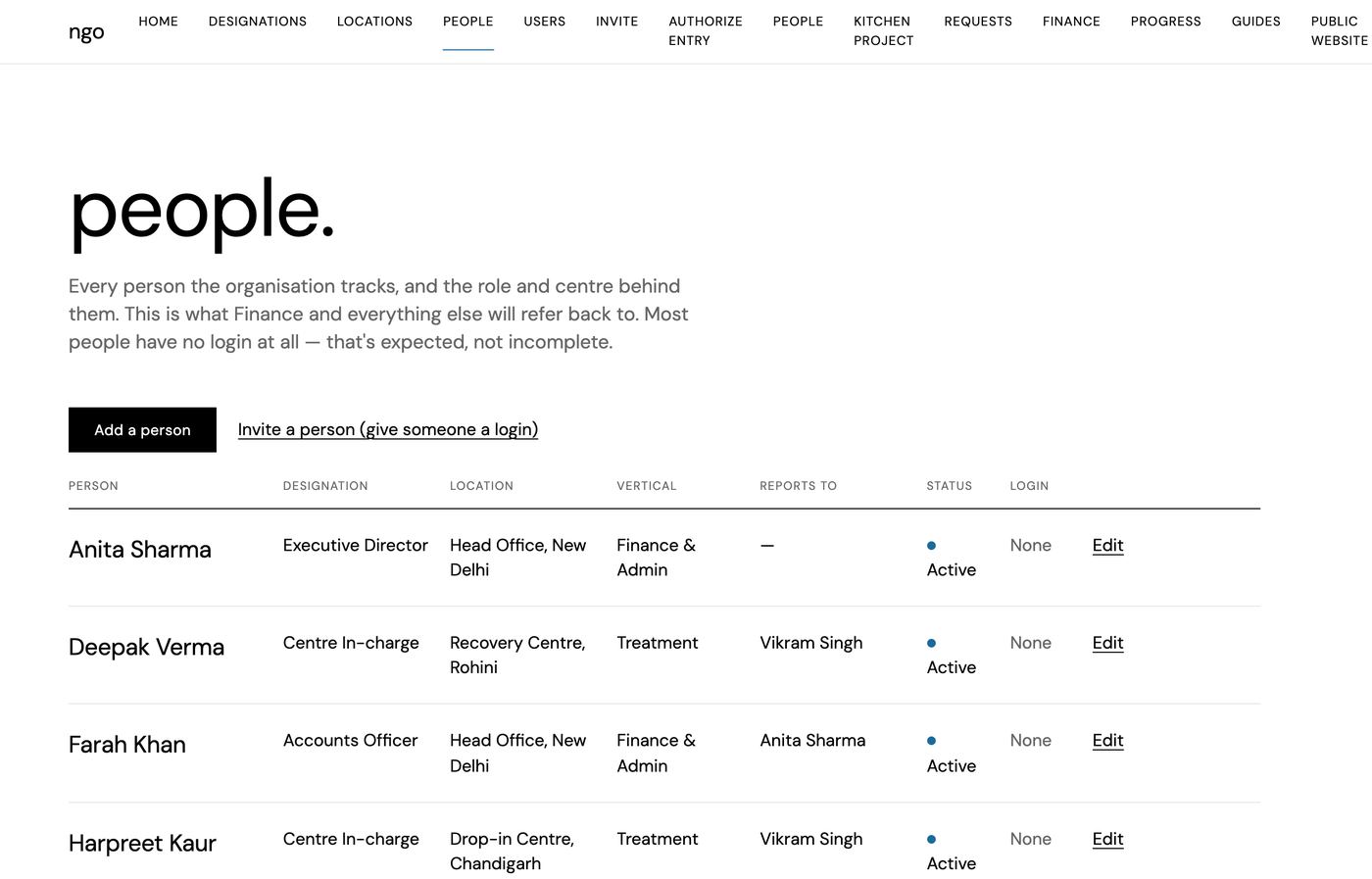
Task: Click Active status in Farah Khan row
Action: click(x=952, y=755)
